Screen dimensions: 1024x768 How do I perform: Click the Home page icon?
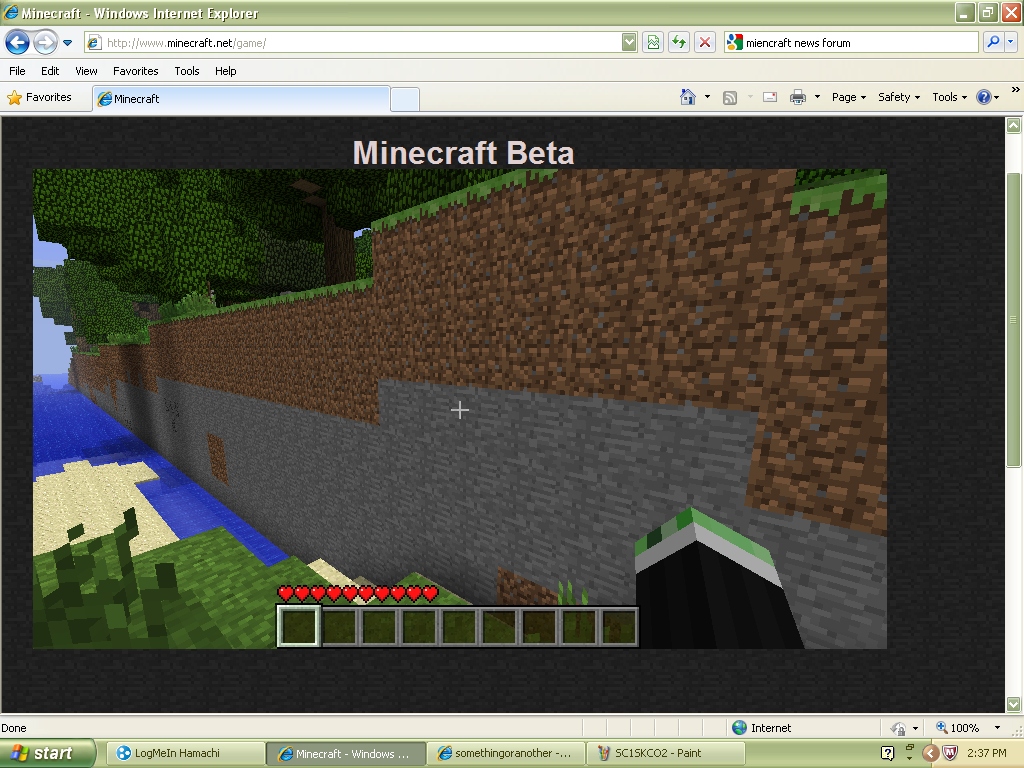[x=688, y=97]
